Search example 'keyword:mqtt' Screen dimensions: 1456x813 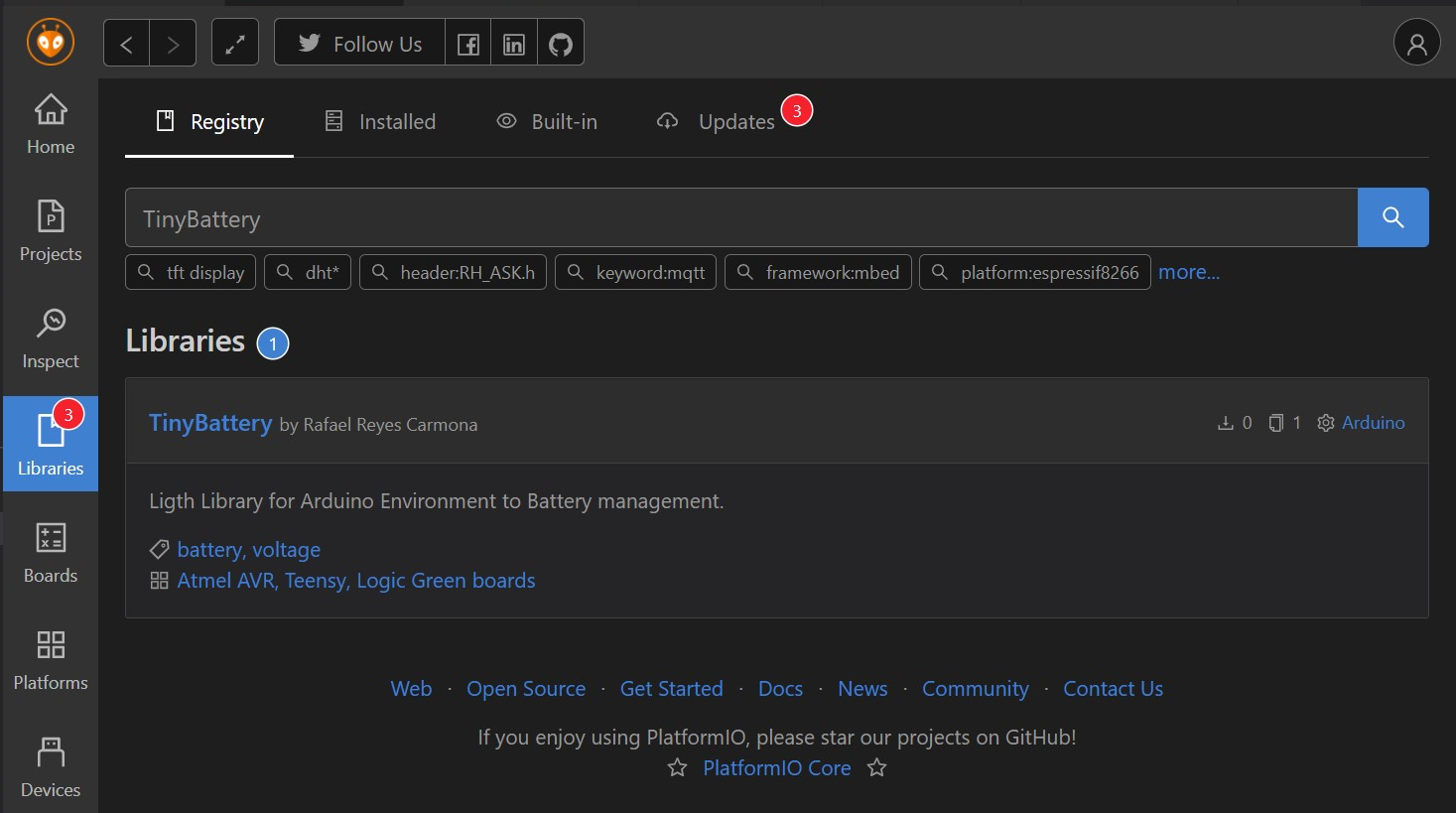[635, 272]
